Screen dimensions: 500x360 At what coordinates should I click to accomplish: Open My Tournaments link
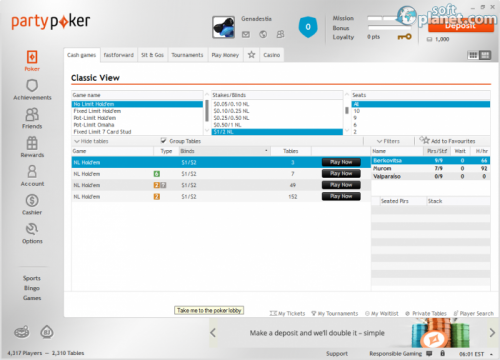coord(335,313)
